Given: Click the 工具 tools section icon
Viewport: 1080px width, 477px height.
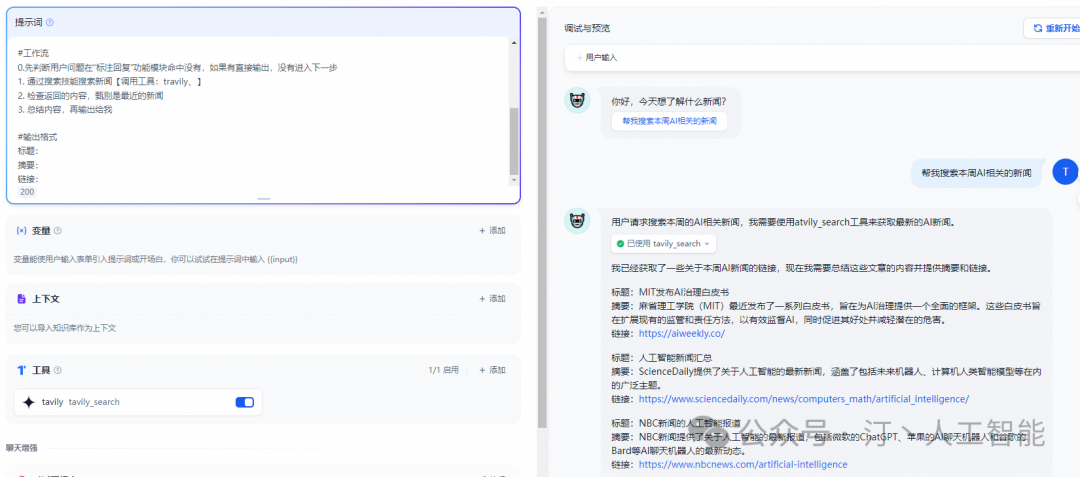Looking at the screenshot, I should tap(22, 370).
